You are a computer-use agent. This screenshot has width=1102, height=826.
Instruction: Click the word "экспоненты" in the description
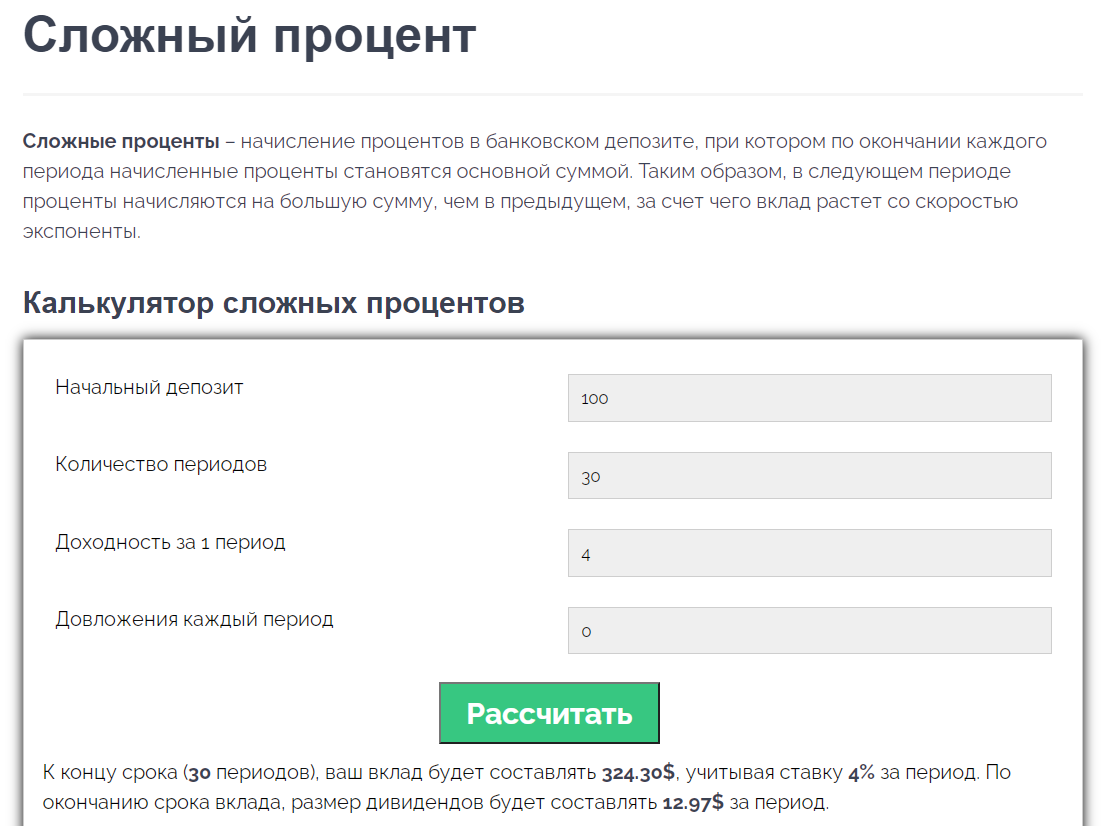click(x=81, y=232)
